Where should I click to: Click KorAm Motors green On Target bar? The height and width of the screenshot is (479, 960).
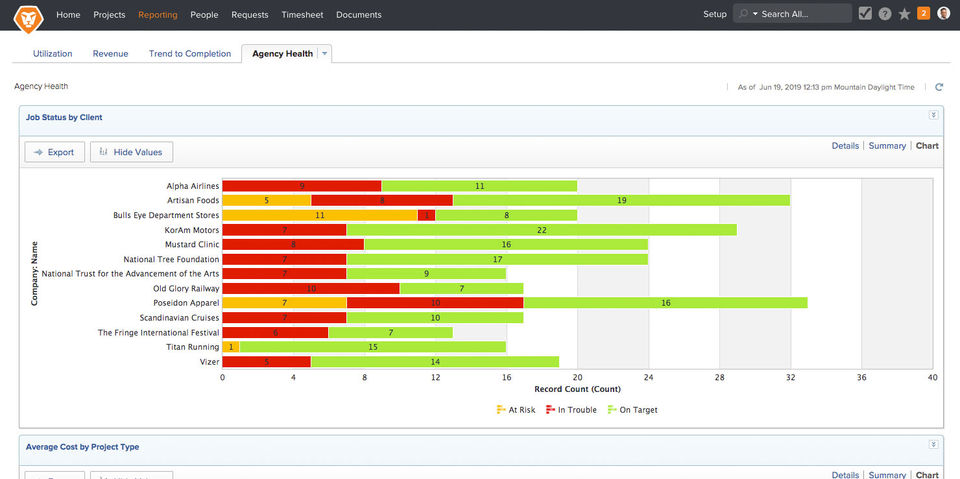[x=541, y=230]
